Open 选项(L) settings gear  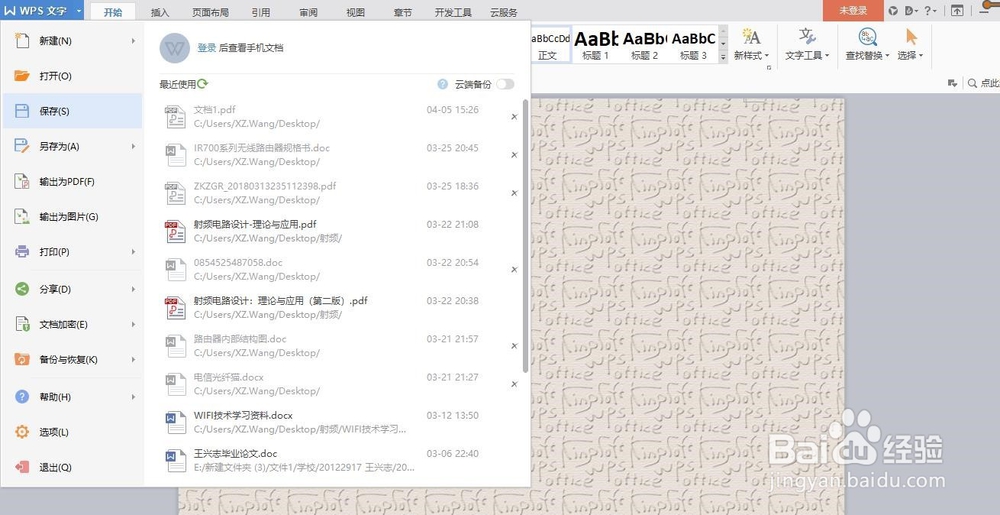point(22,432)
